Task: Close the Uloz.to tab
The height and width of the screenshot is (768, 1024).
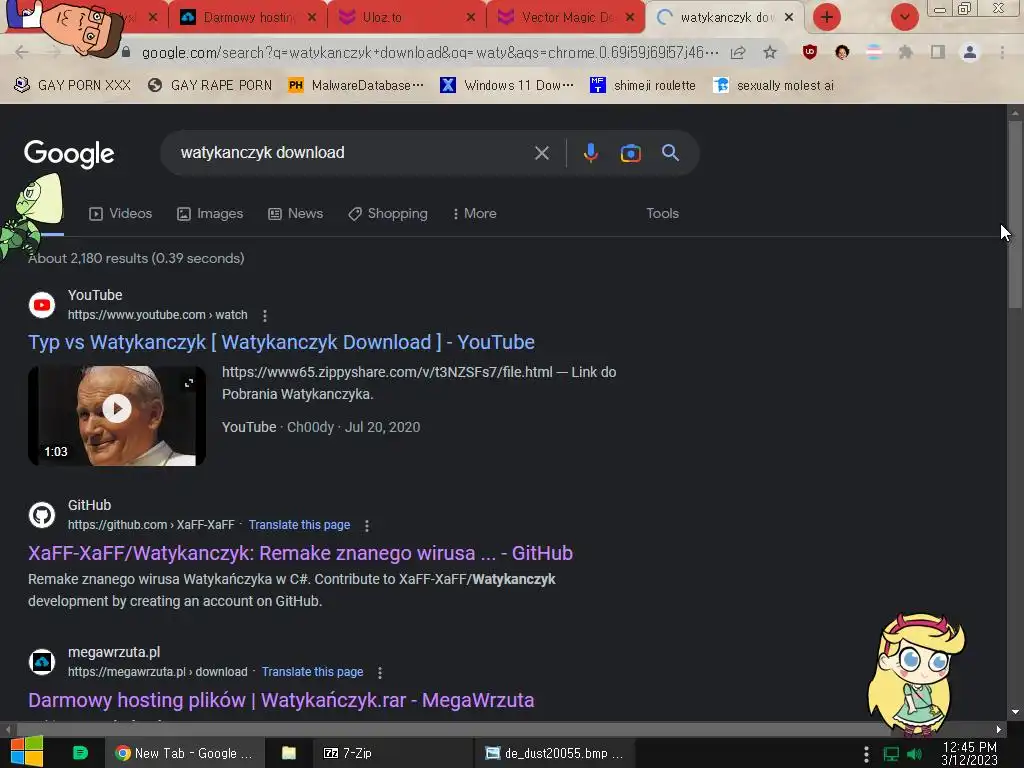Action: click(x=471, y=18)
